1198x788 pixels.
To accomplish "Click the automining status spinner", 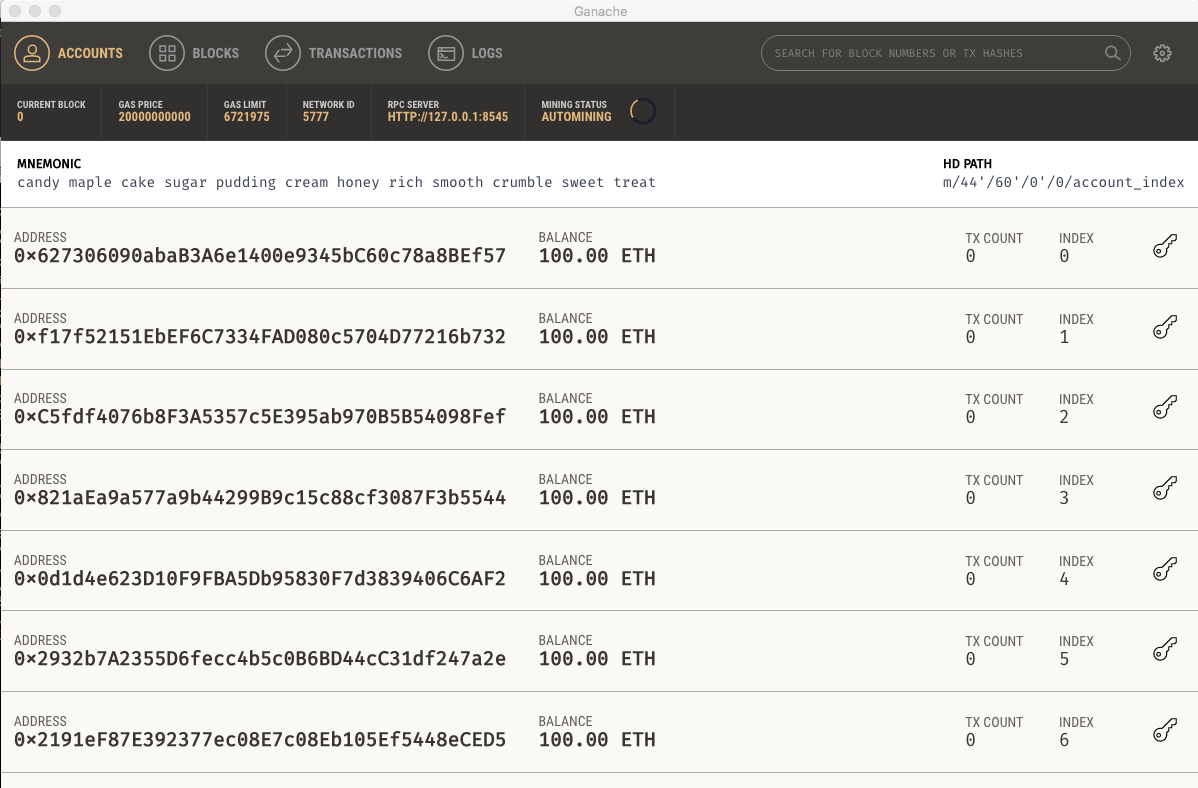I will point(643,111).
